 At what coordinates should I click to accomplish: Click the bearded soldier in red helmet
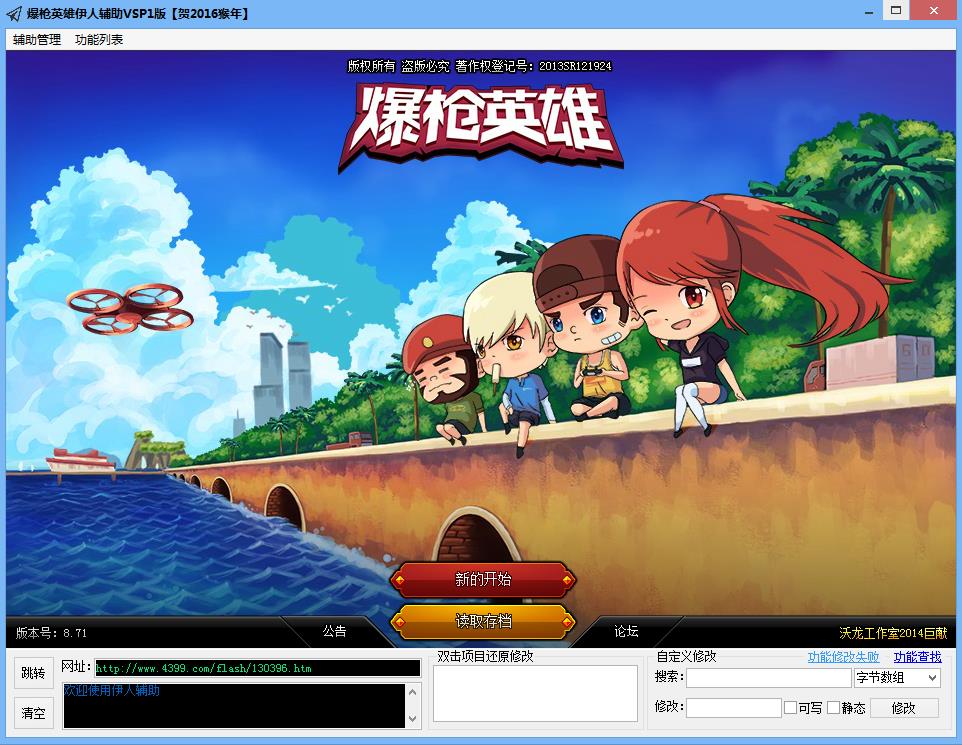[445, 375]
